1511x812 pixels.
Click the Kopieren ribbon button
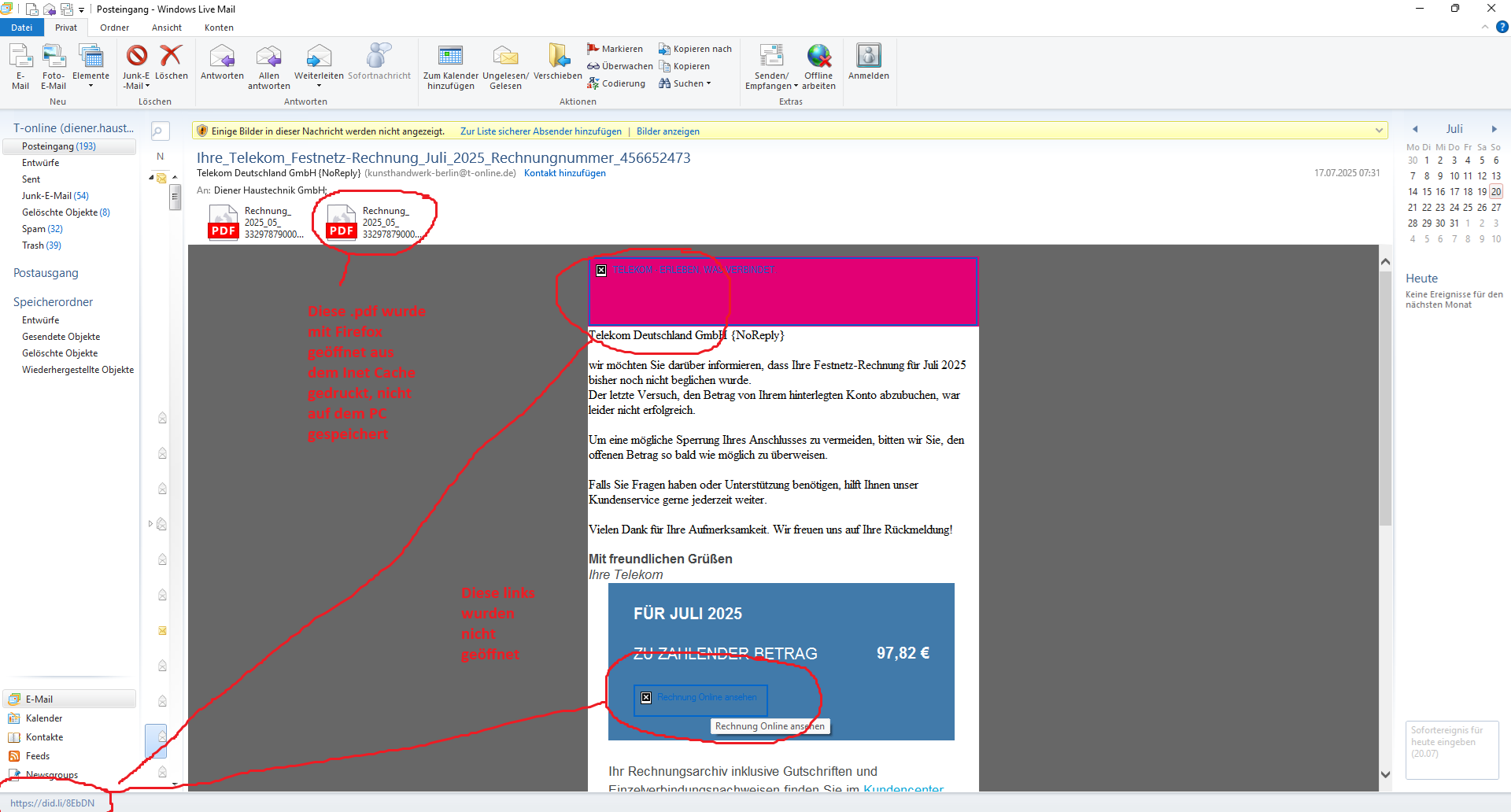[684, 66]
